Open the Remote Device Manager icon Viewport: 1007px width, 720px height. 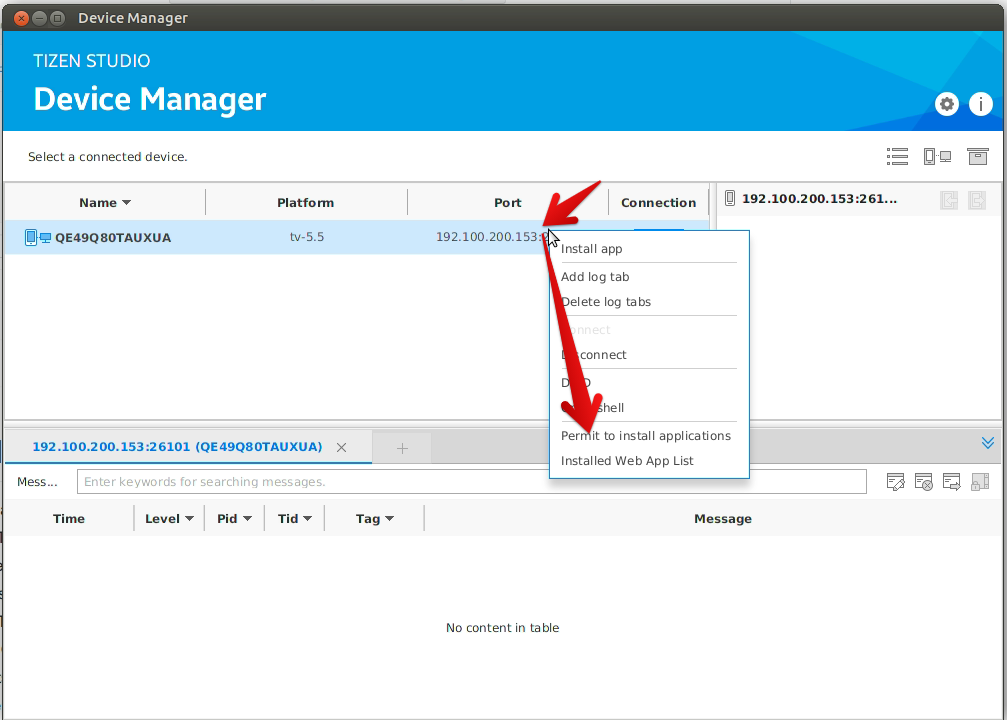[937, 157]
